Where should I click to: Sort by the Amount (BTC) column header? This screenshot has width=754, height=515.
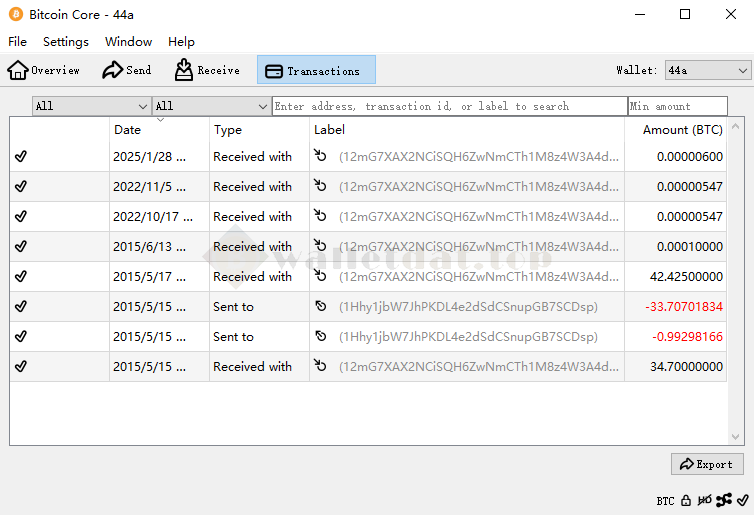(x=682, y=130)
